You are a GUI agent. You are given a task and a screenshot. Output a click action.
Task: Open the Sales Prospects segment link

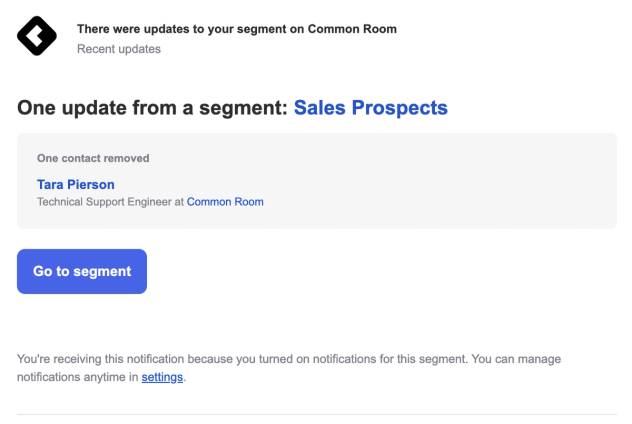pyautogui.click(x=370, y=108)
